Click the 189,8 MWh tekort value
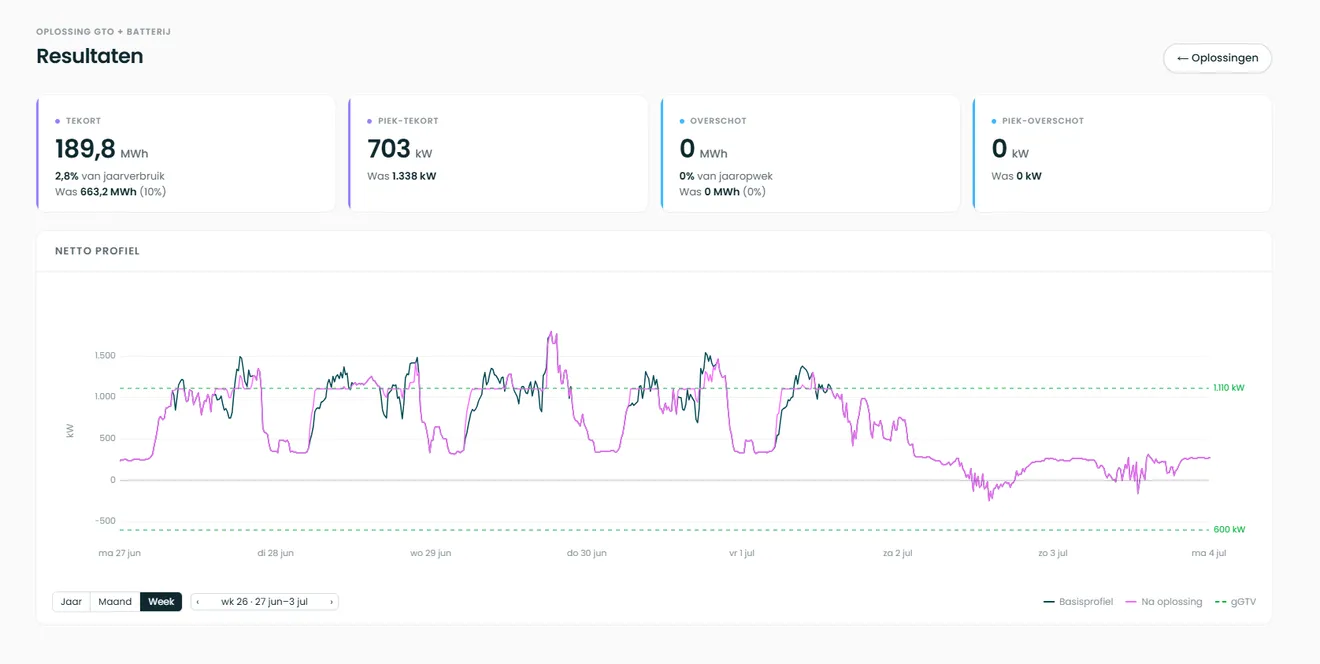1320x664 pixels. (x=103, y=150)
